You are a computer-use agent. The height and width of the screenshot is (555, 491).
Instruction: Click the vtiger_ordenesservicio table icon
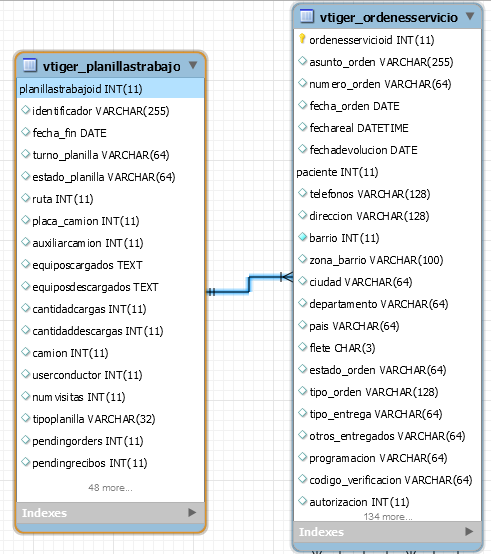click(x=307, y=16)
